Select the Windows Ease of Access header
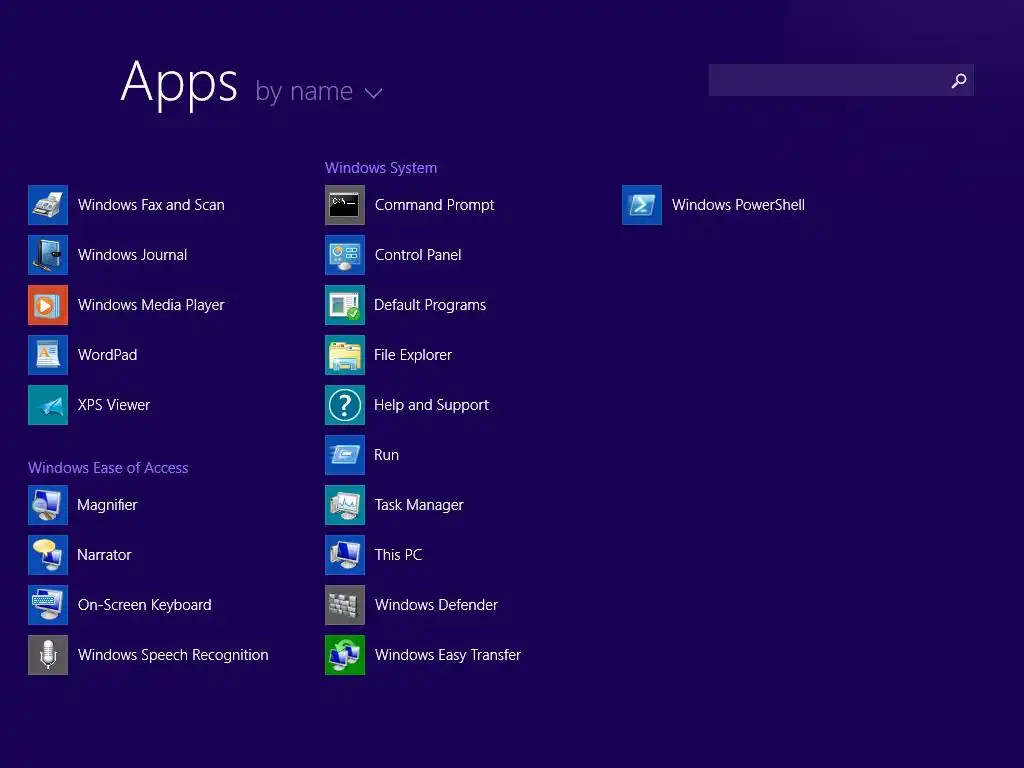This screenshot has height=768, width=1024. (108, 468)
